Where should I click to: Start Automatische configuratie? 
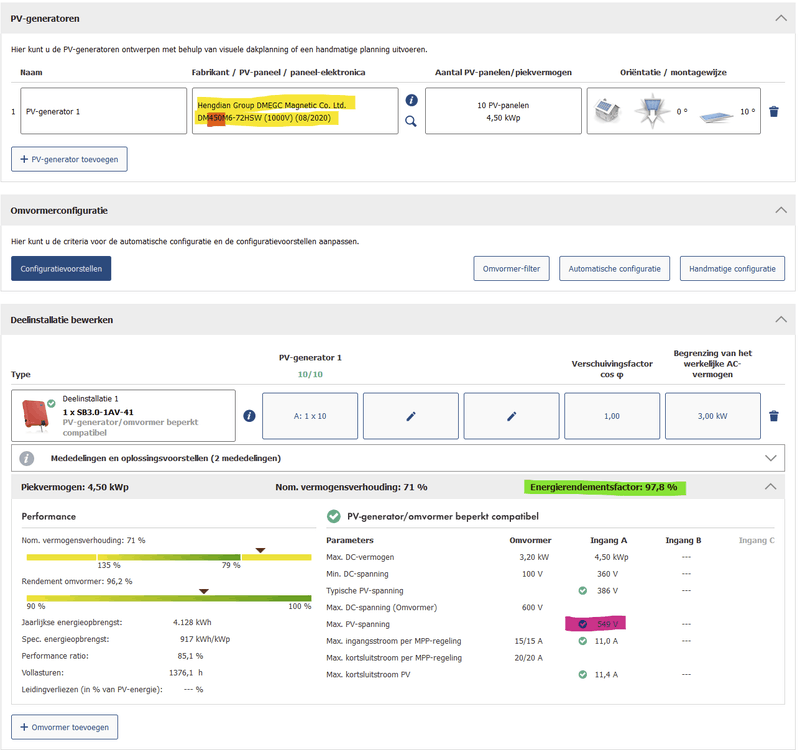[x=614, y=268]
